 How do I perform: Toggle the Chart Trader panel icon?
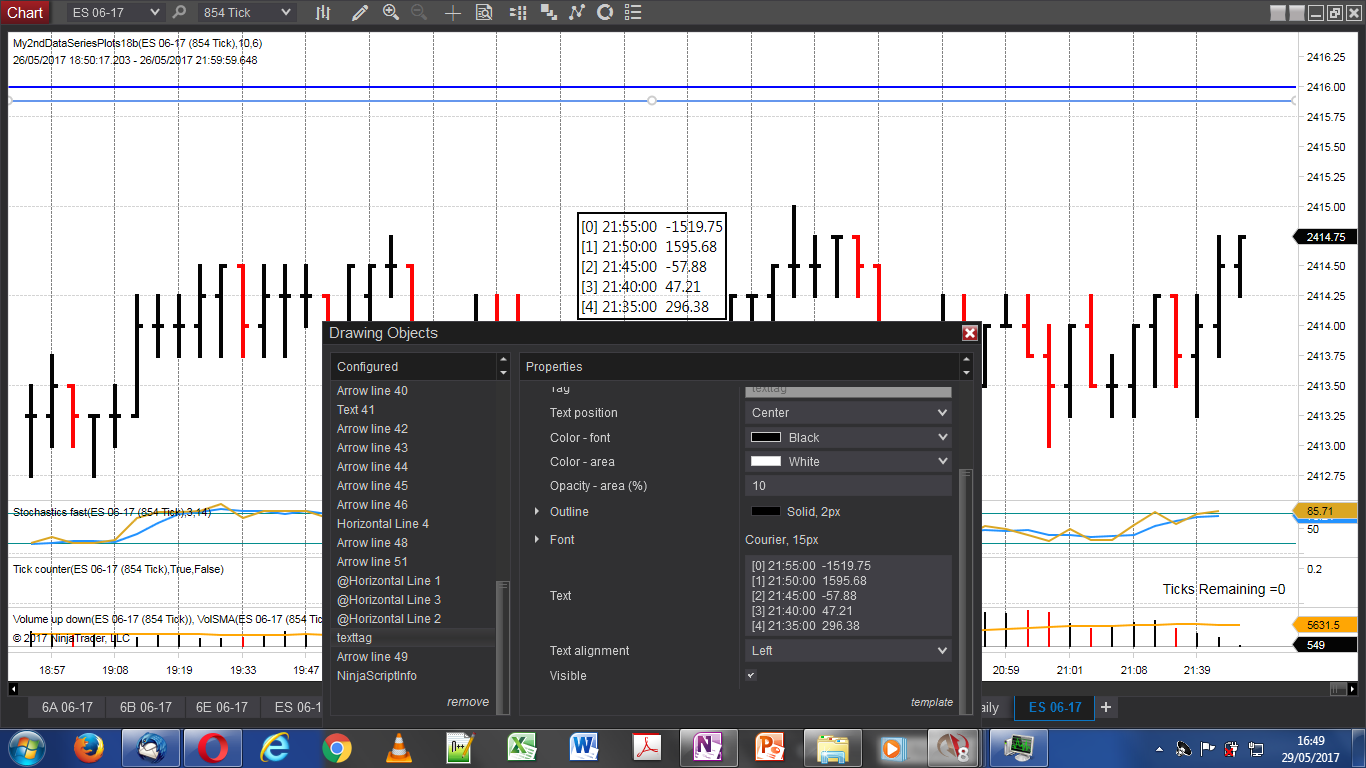click(517, 13)
